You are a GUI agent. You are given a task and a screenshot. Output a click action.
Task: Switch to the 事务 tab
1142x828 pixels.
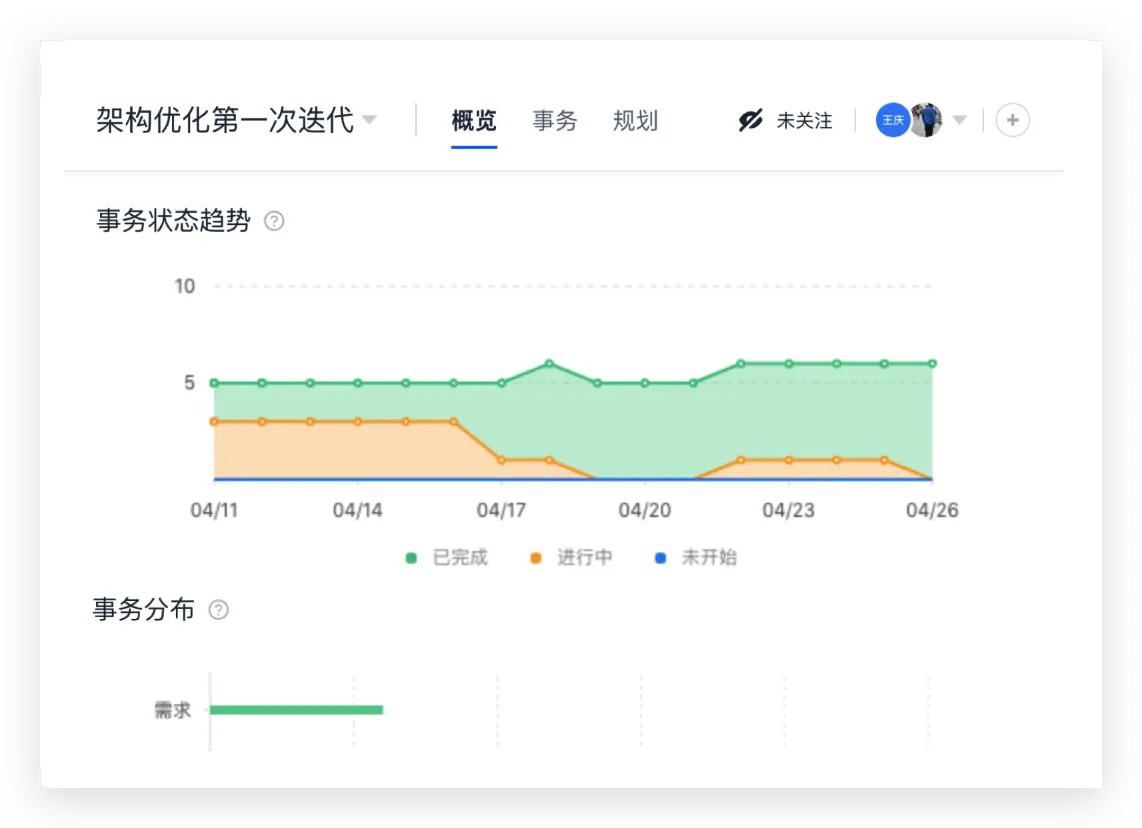[x=555, y=120]
